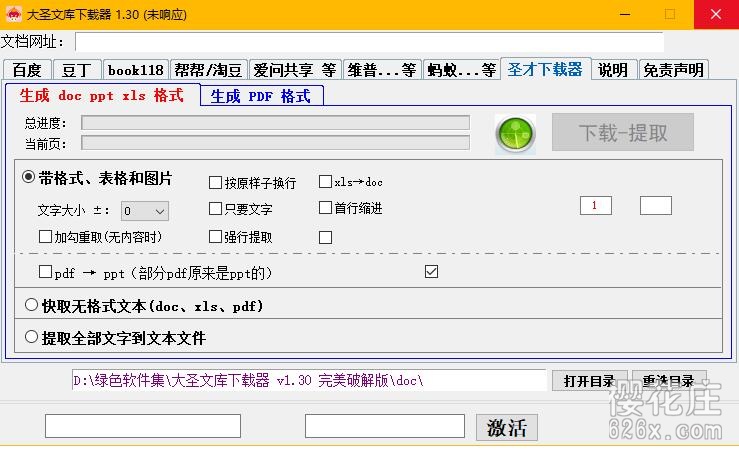Open the book118 tab
Viewport: 739px width, 450px height.
coord(136,70)
